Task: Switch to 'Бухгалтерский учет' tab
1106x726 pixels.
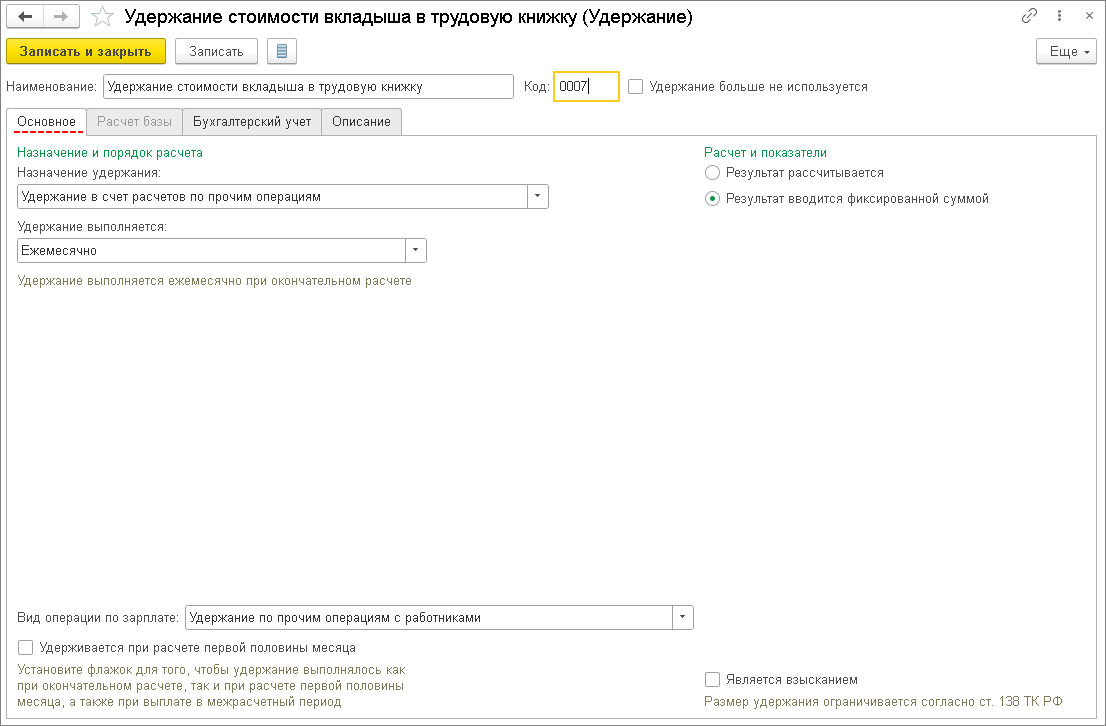Action: coord(252,122)
